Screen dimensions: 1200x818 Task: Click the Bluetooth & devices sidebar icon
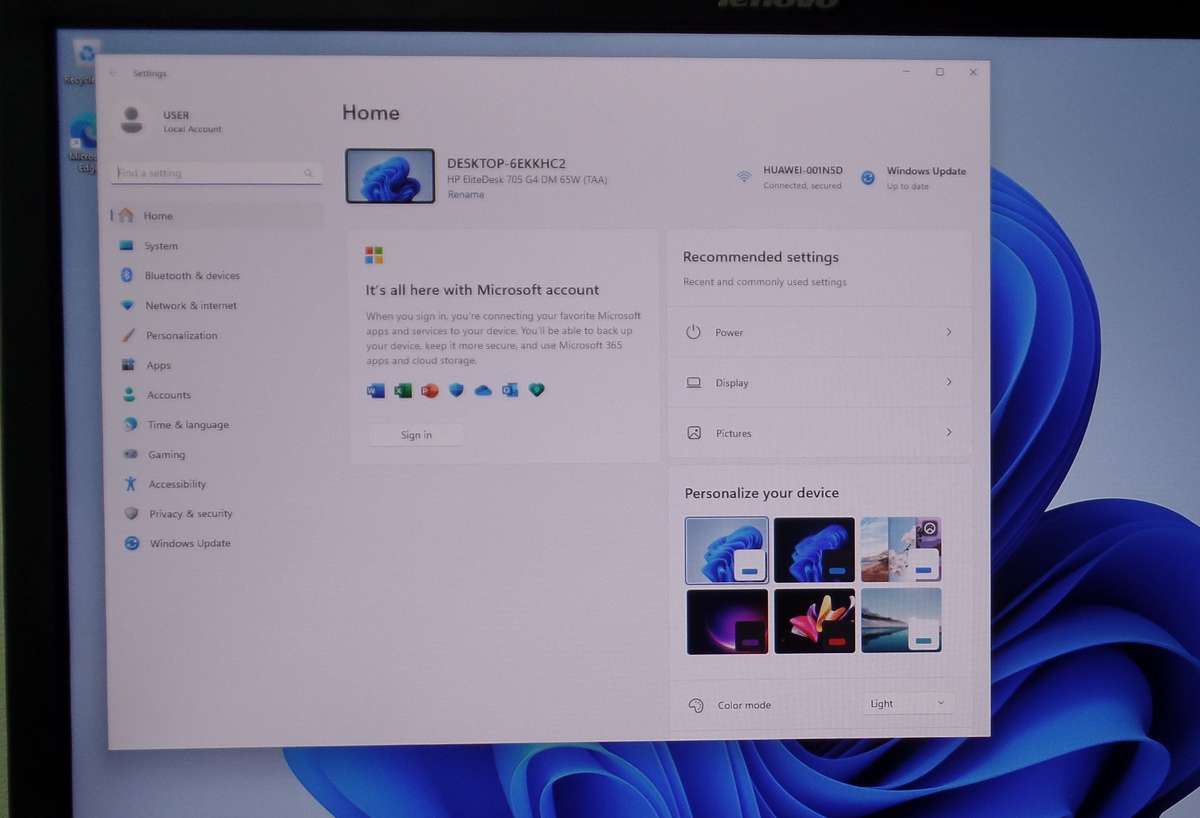(127, 275)
